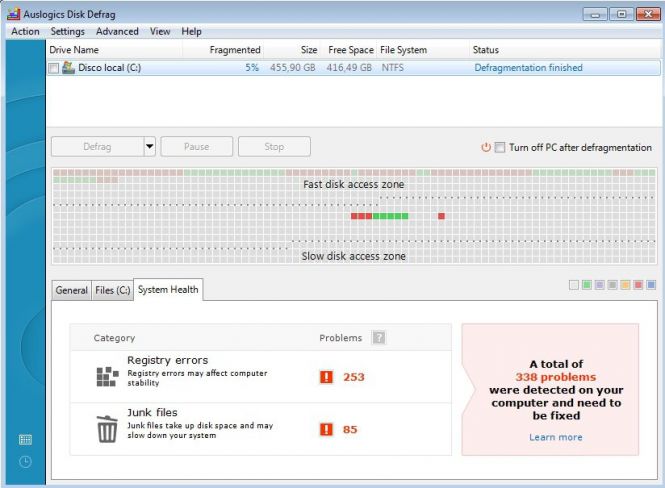Open the Help menu

click(x=191, y=31)
